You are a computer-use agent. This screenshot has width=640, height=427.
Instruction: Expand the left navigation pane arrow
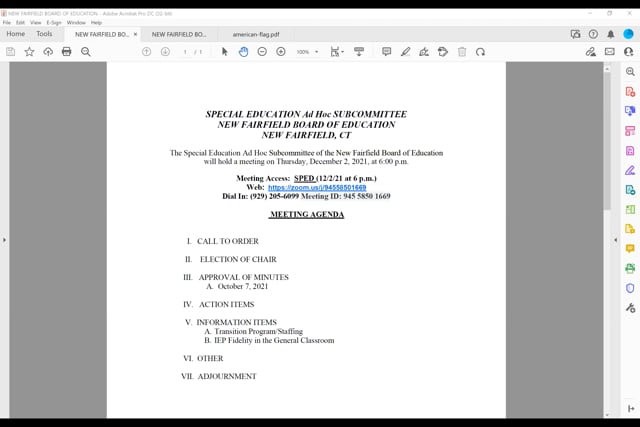(x=4, y=240)
